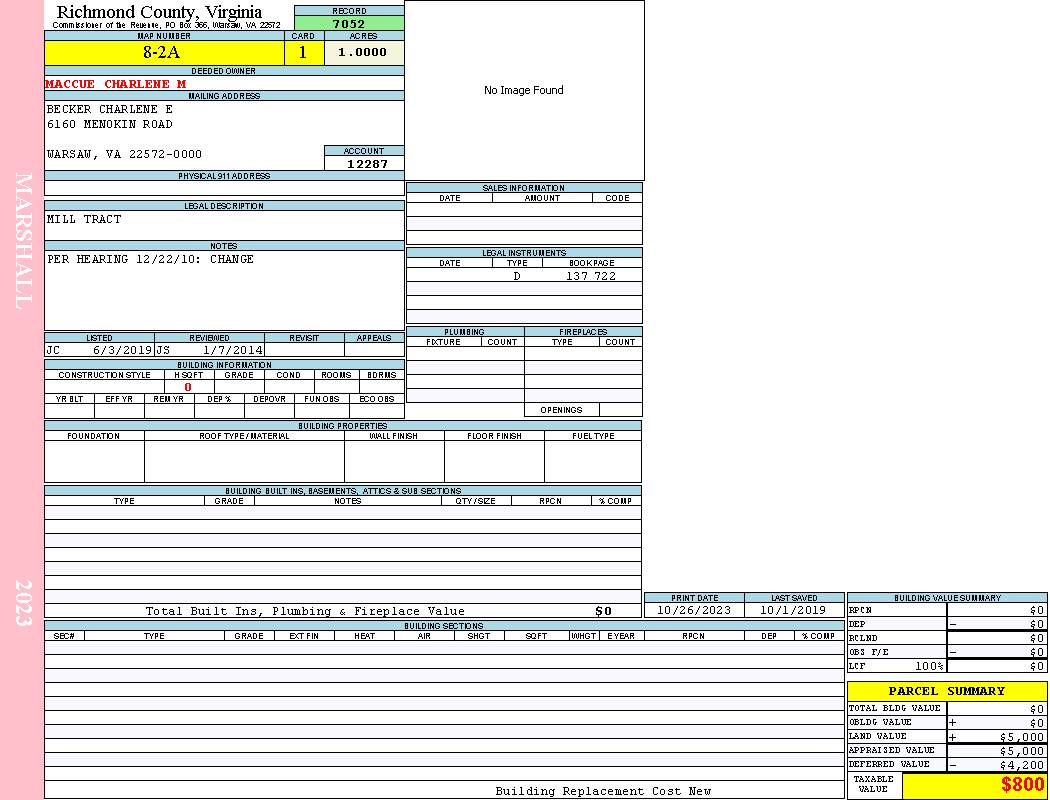Click the listed date 6/3/2019
1050x800 pixels.
[122, 351]
